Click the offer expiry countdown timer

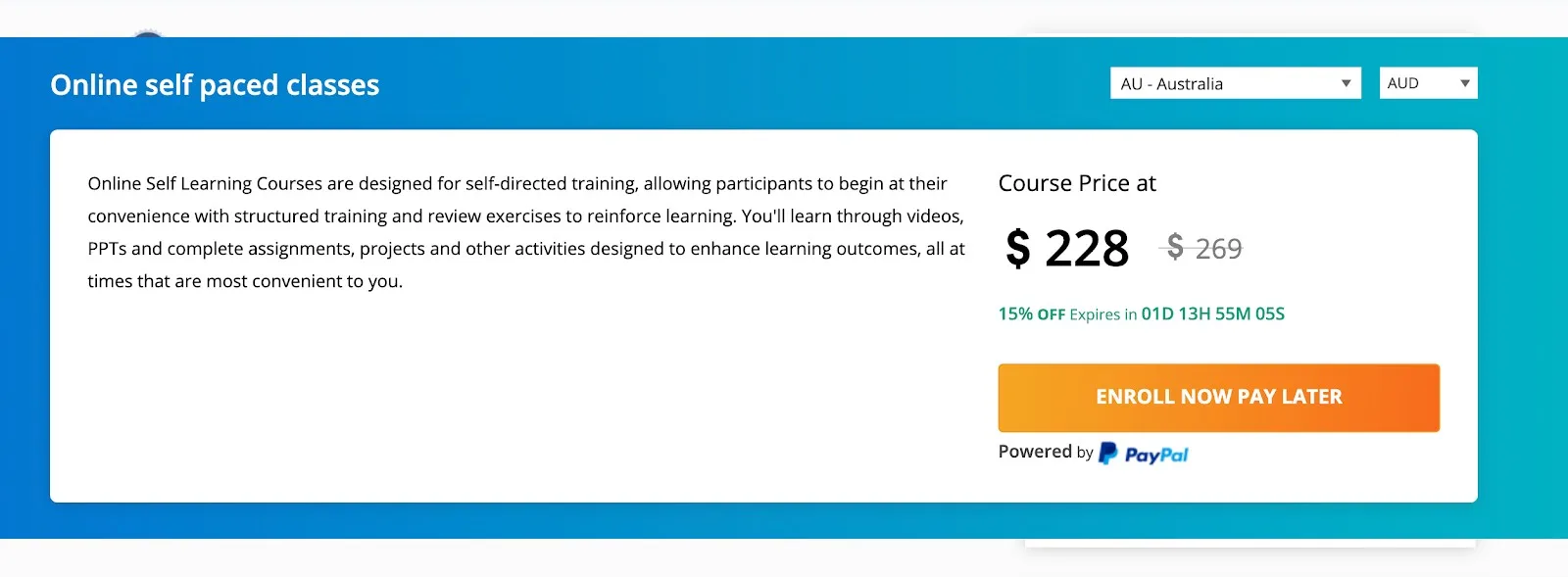(1212, 313)
